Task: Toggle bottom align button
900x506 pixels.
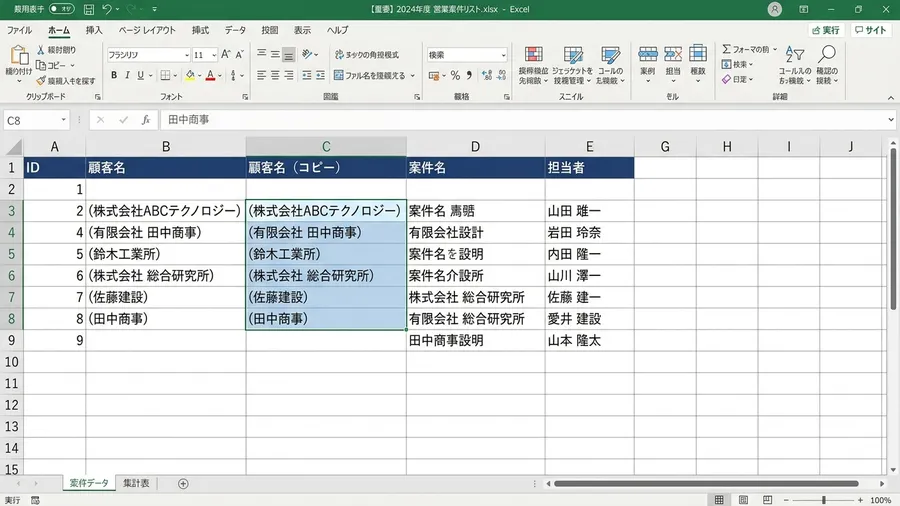Action: 289,54
